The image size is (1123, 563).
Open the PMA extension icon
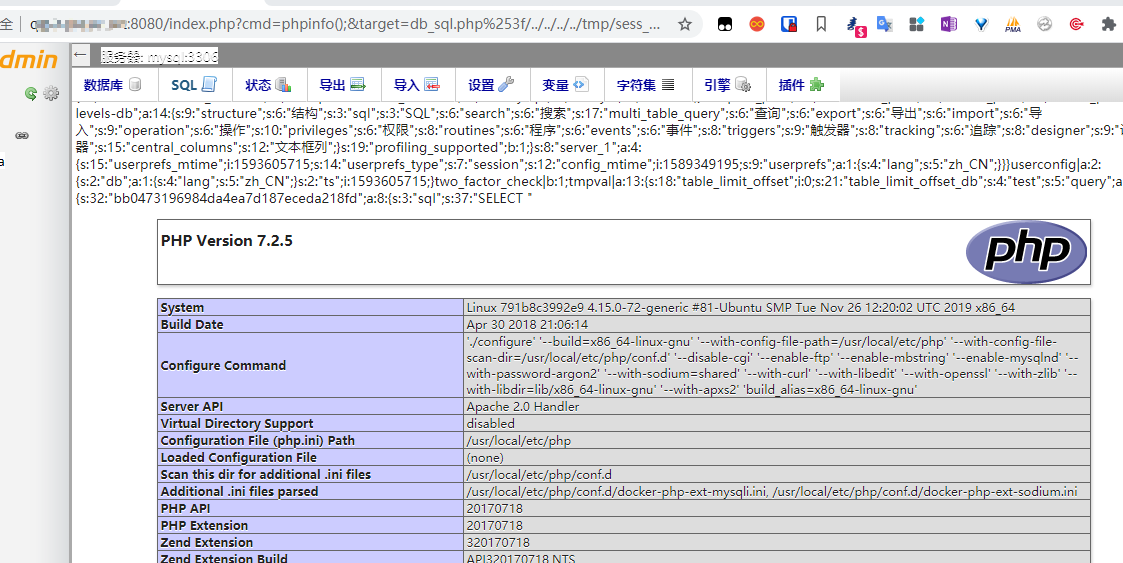1012,24
